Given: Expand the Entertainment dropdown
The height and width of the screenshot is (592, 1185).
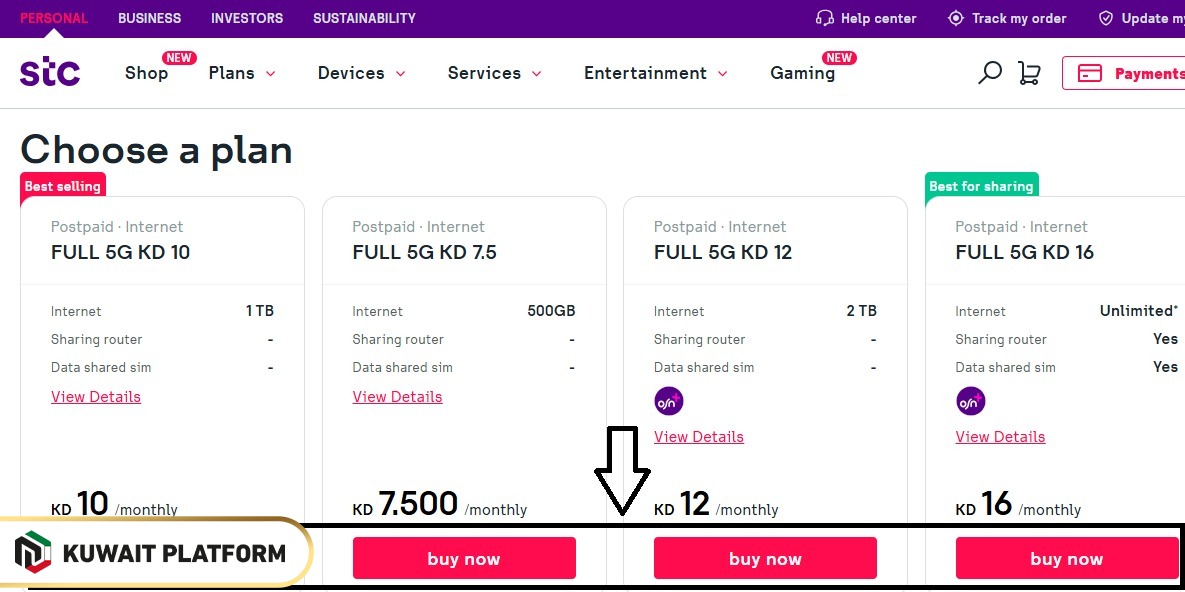Looking at the screenshot, I should [654, 73].
